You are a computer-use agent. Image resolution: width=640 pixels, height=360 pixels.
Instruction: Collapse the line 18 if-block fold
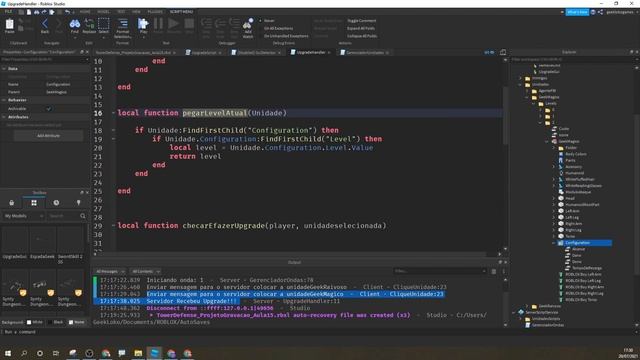pyautogui.click(x=113, y=130)
